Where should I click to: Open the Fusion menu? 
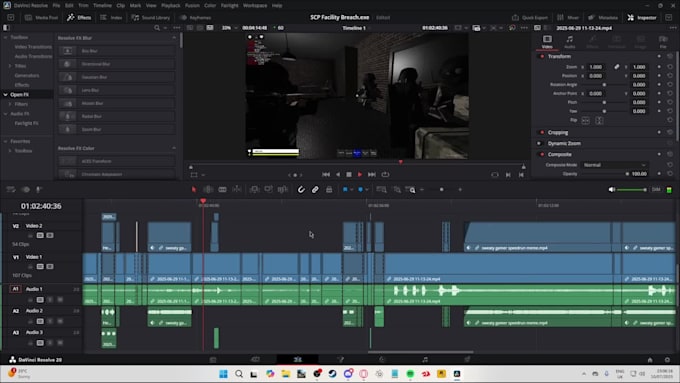click(x=192, y=6)
